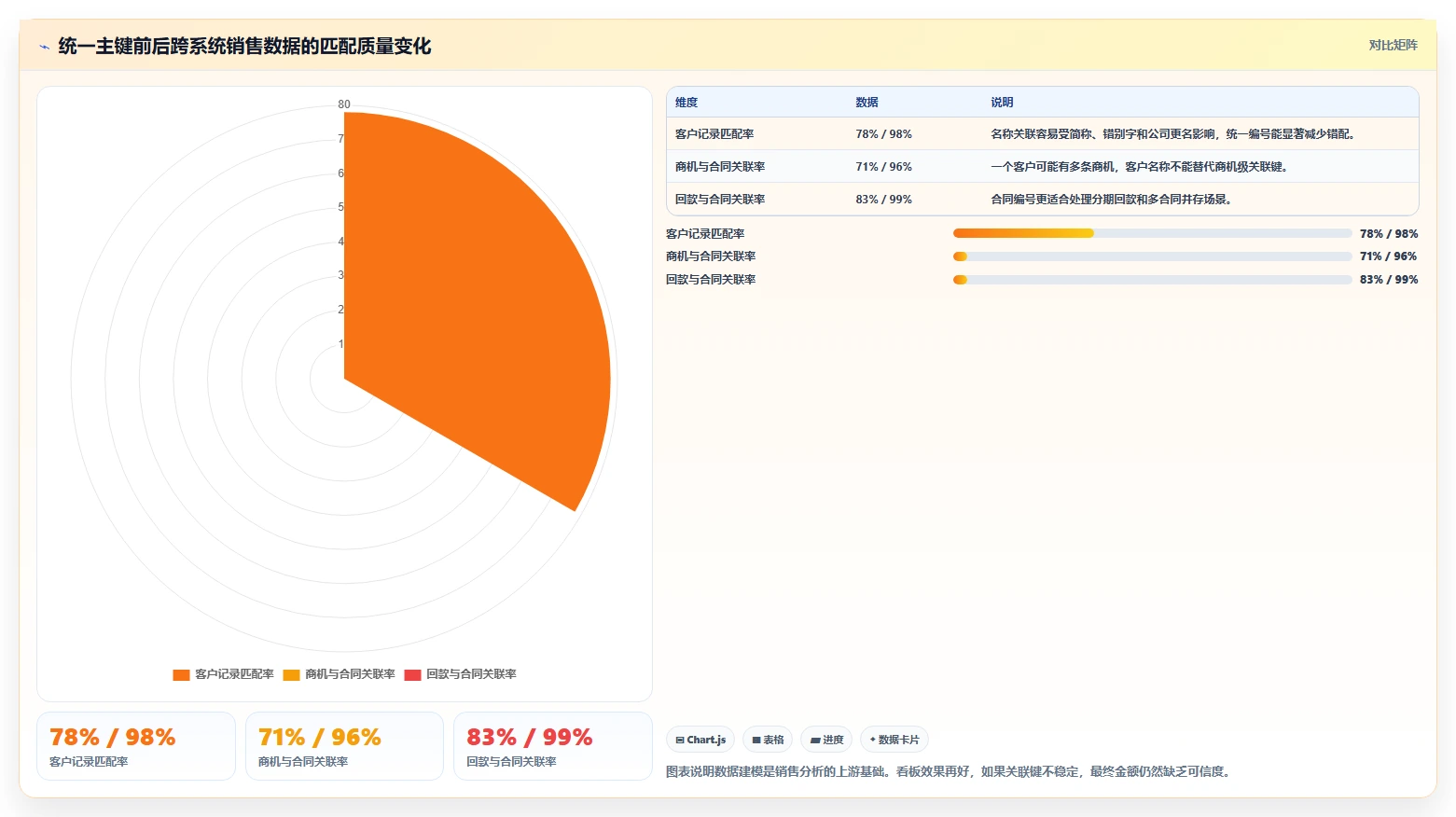The height and width of the screenshot is (817, 1456).
Task: Click the 商机与合同关联率 progress row label
Action: point(711,256)
